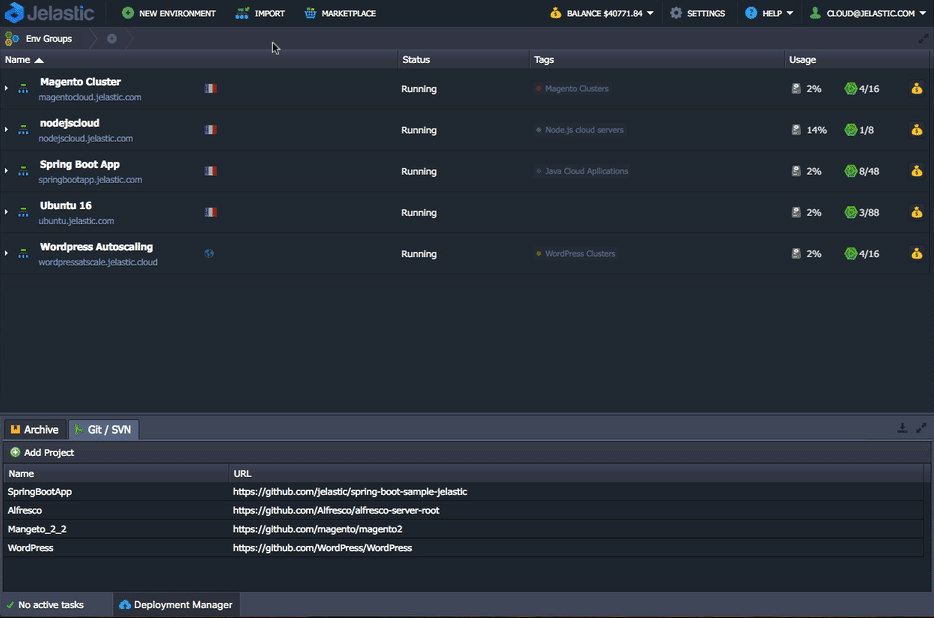Open magentocloud.jelastic.com link
The image size is (934, 618).
pyautogui.click(x=90, y=97)
